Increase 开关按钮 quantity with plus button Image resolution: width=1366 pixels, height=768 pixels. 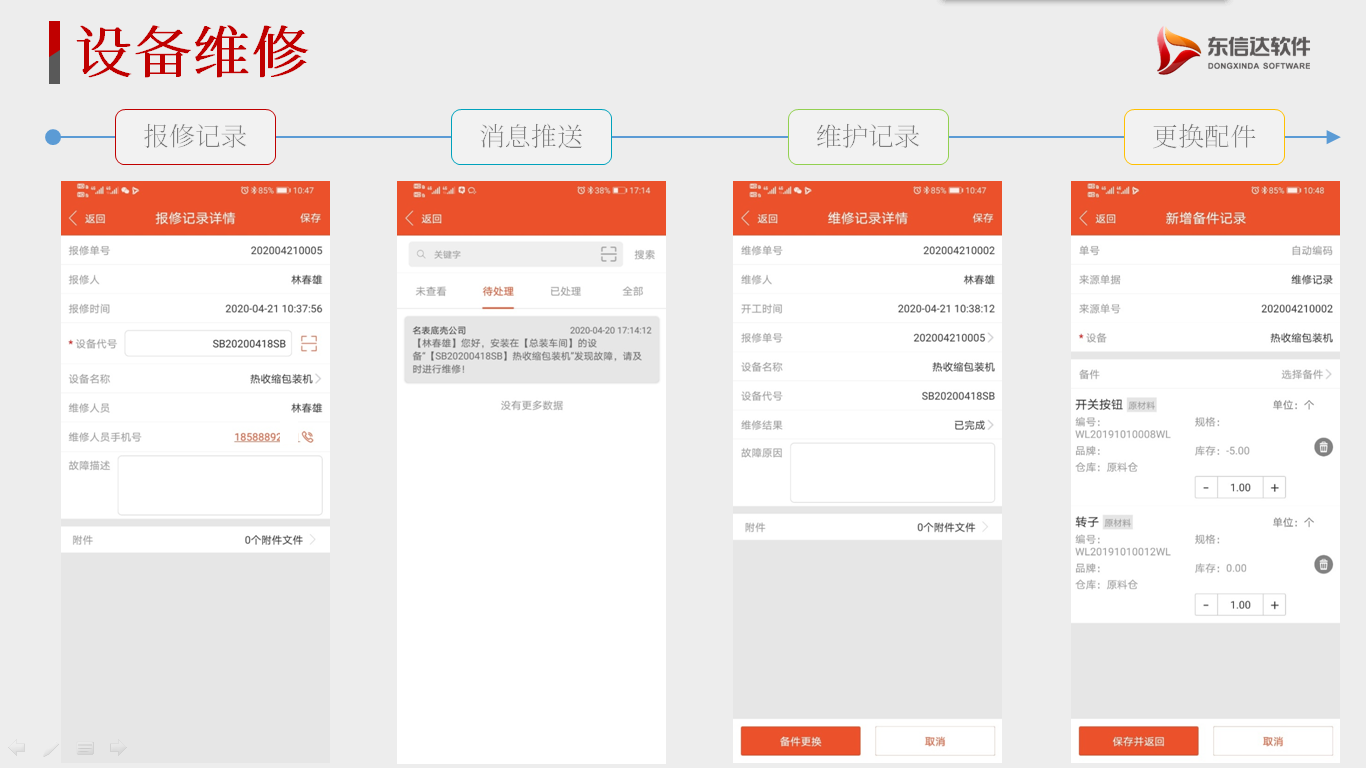click(x=1274, y=488)
